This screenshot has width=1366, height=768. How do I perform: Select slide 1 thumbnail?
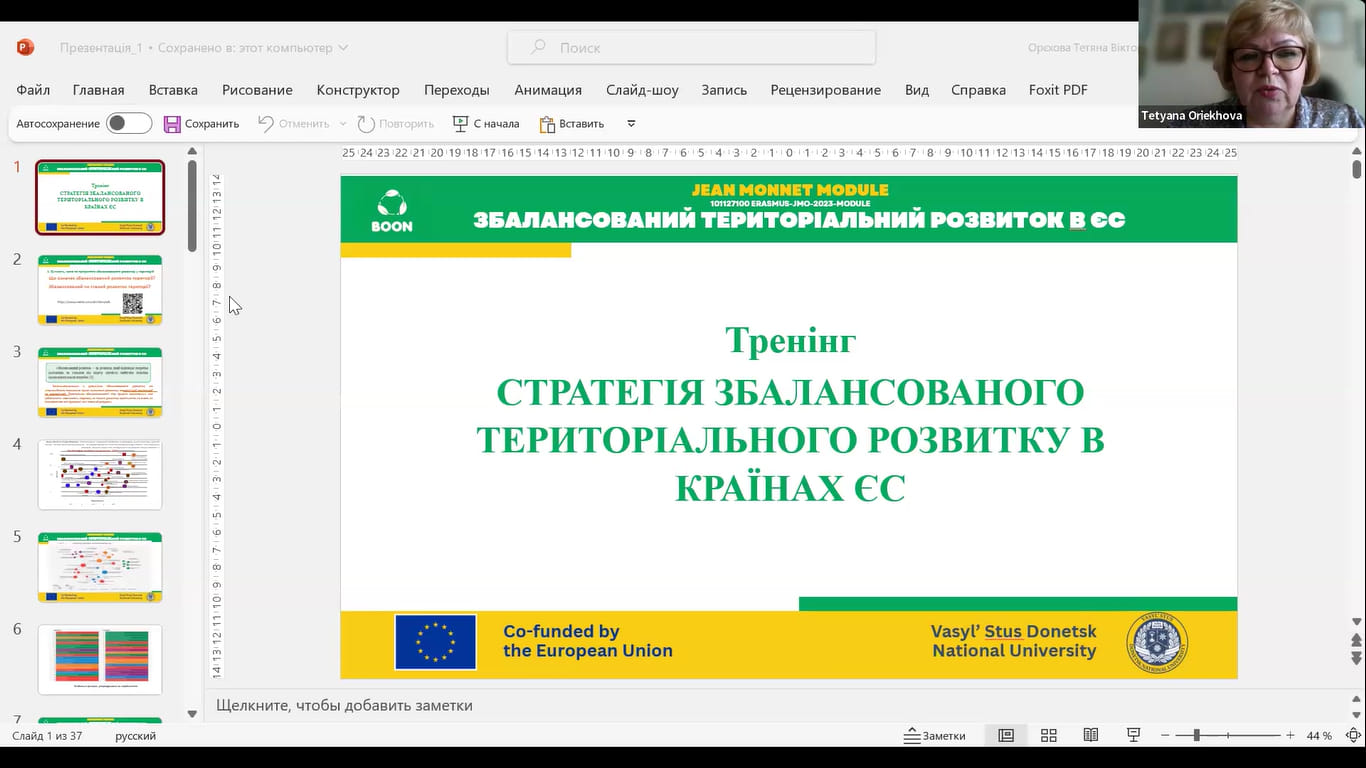pos(100,197)
